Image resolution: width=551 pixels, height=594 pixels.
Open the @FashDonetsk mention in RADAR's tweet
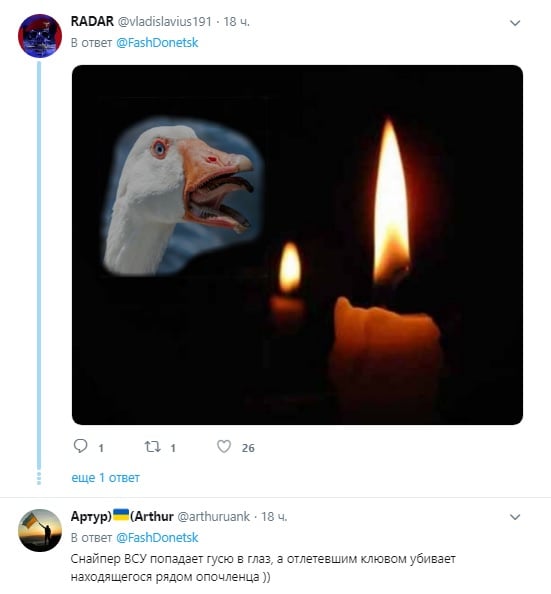pos(157,43)
